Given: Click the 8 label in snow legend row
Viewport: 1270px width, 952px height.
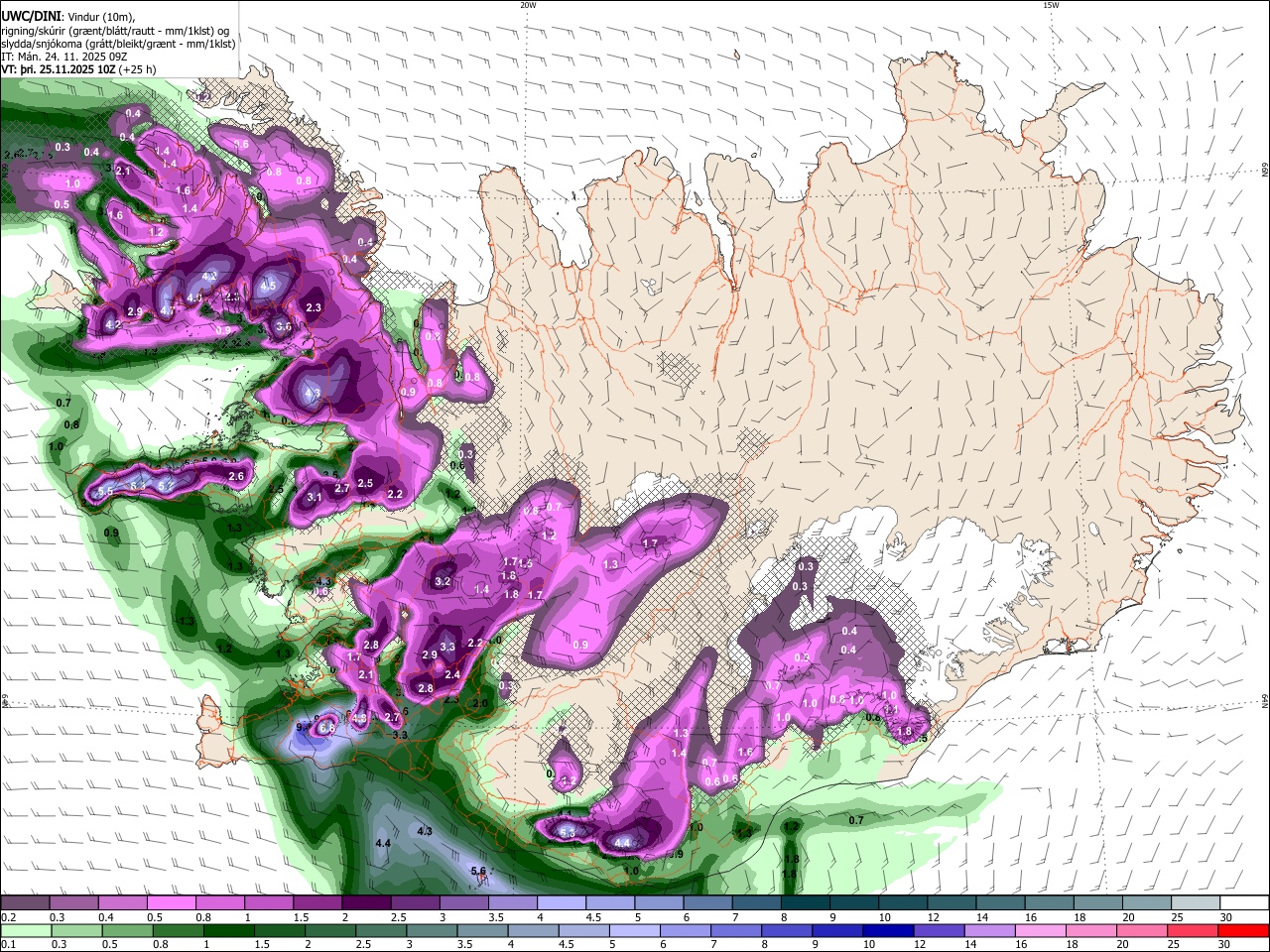Looking at the screenshot, I should tap(784, 917).
